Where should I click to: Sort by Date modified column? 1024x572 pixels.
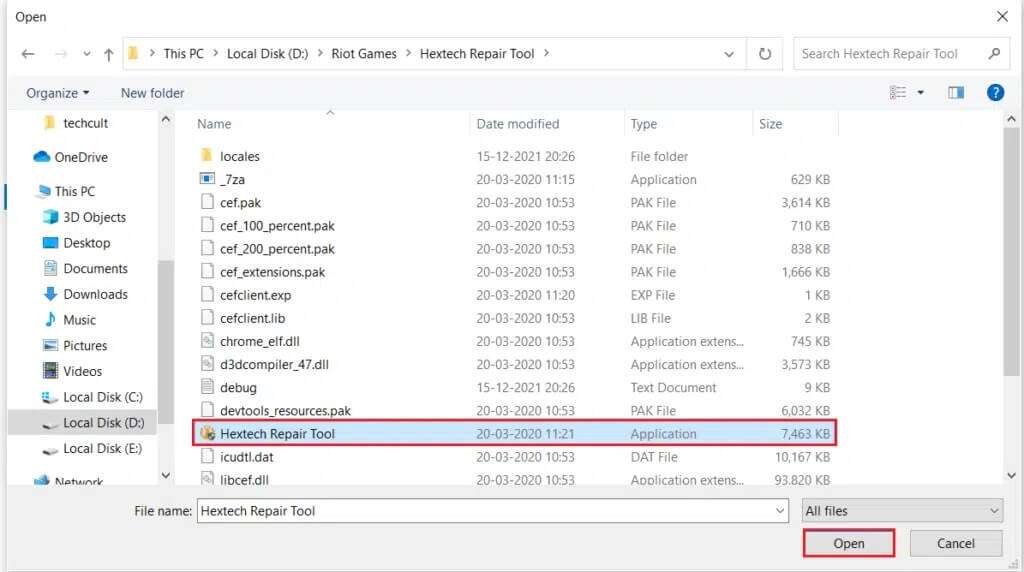517,124
